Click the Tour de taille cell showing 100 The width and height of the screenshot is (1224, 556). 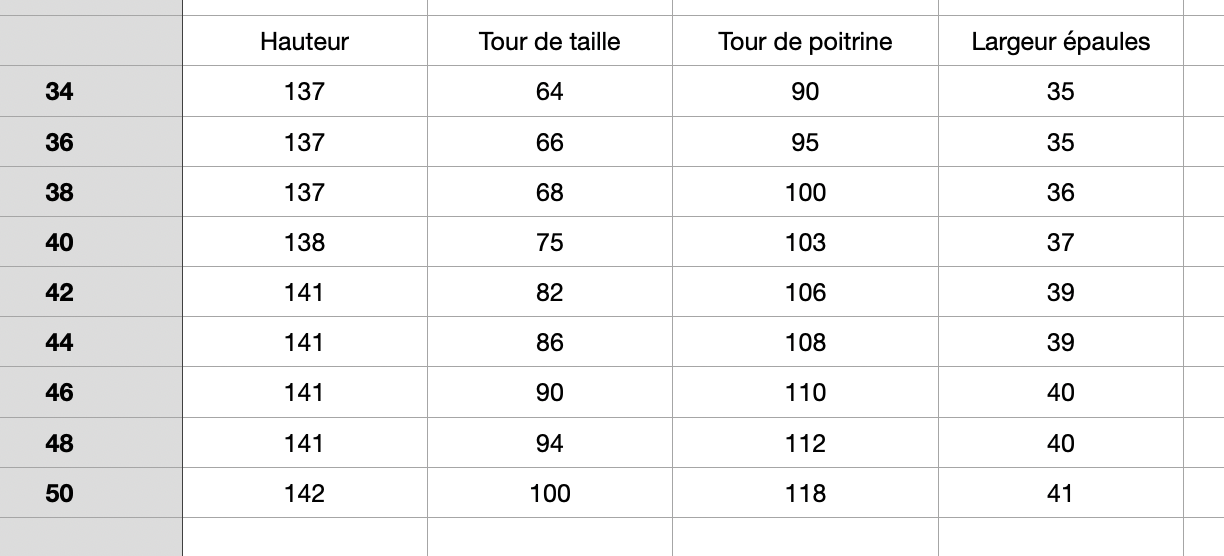click(x=550, y=493)
